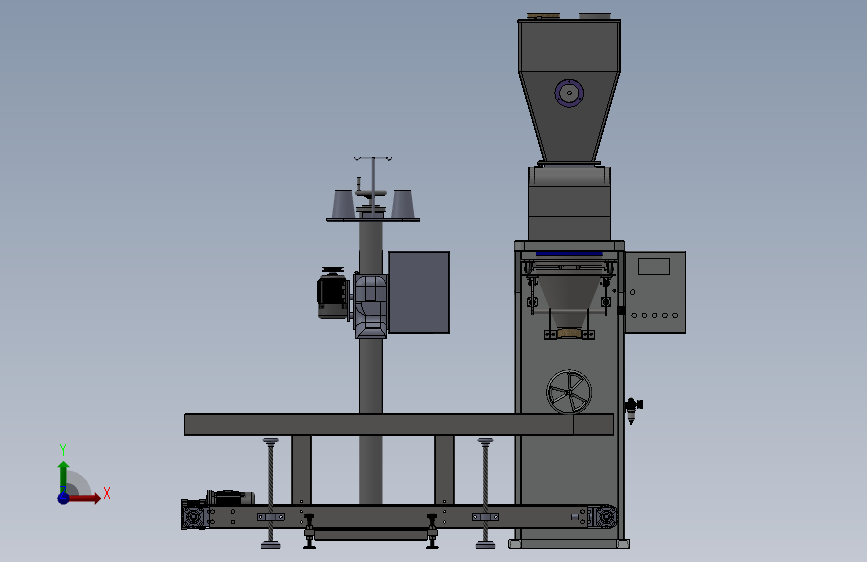Select the black sewing head motor on the column
867x562 pixels.
332,293
